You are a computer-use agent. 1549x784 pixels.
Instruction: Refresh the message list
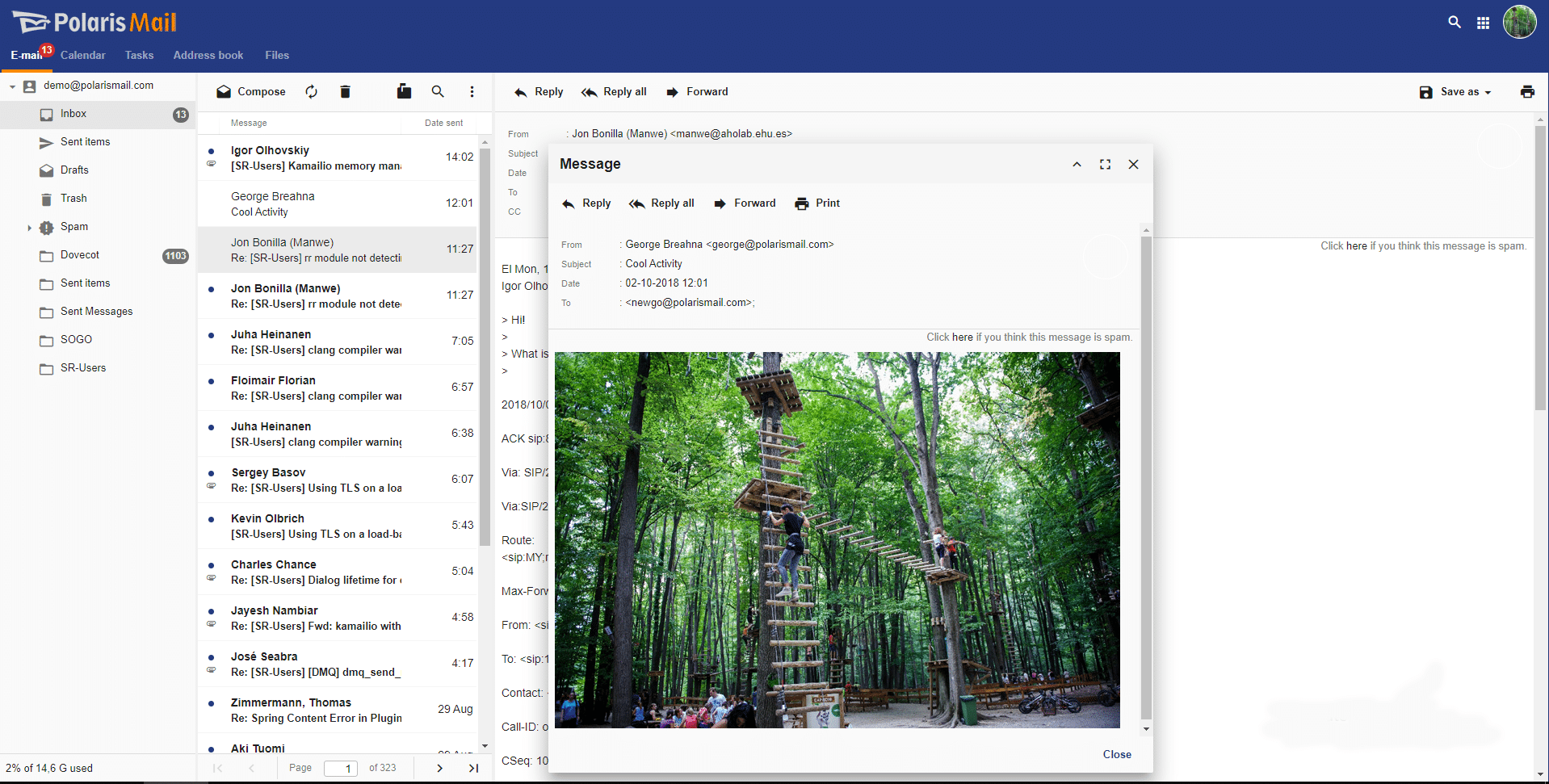[x=312, y=91]
